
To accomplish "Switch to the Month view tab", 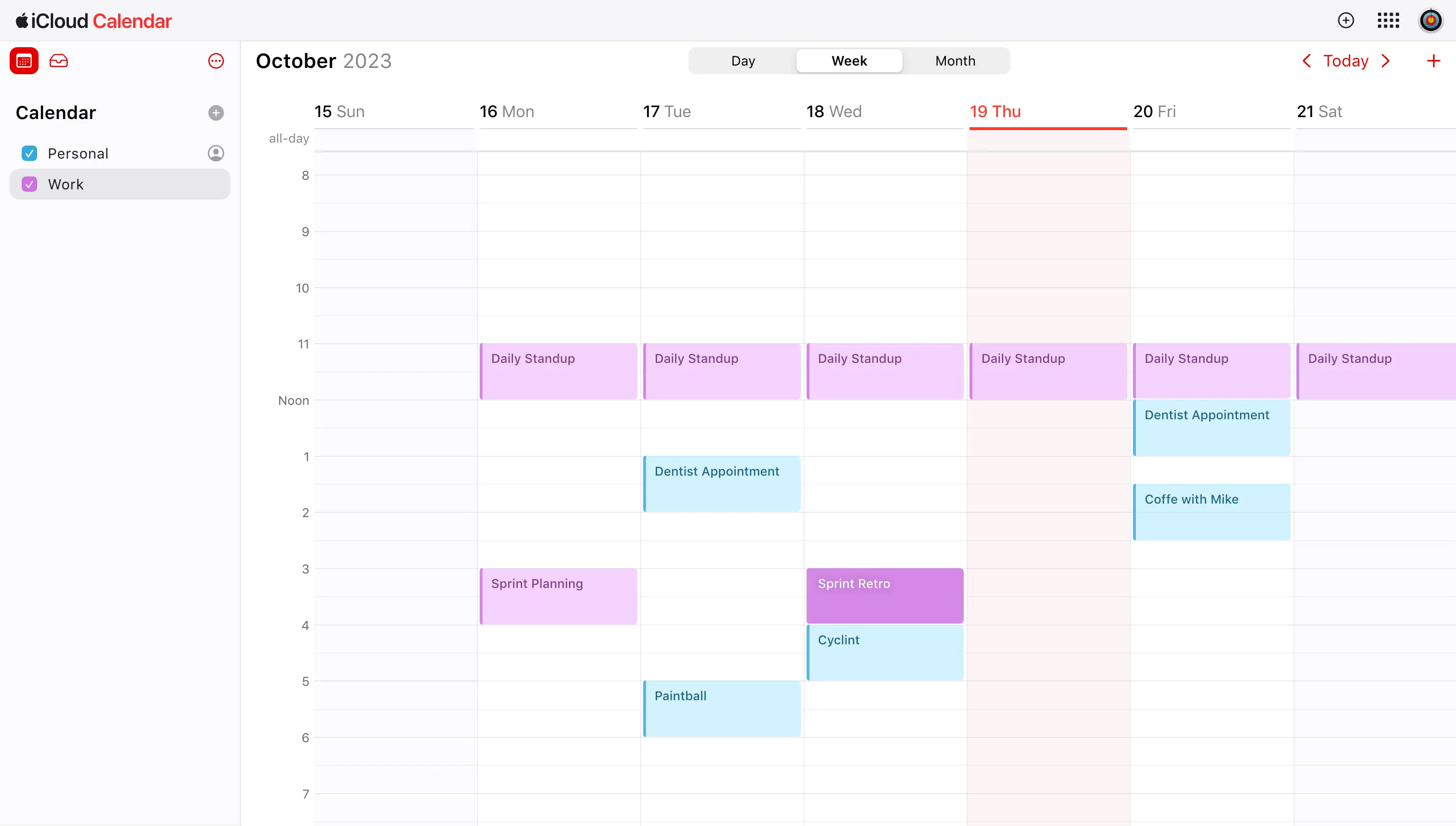I will tap(954, 60).
